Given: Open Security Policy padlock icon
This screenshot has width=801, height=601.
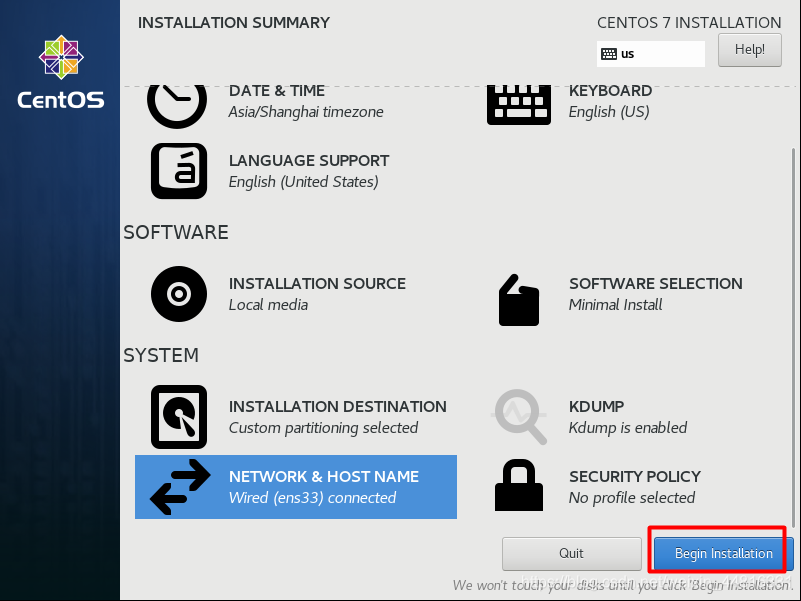Looking at the screenshot, I should pyautogui.click(x=519, y=485).
